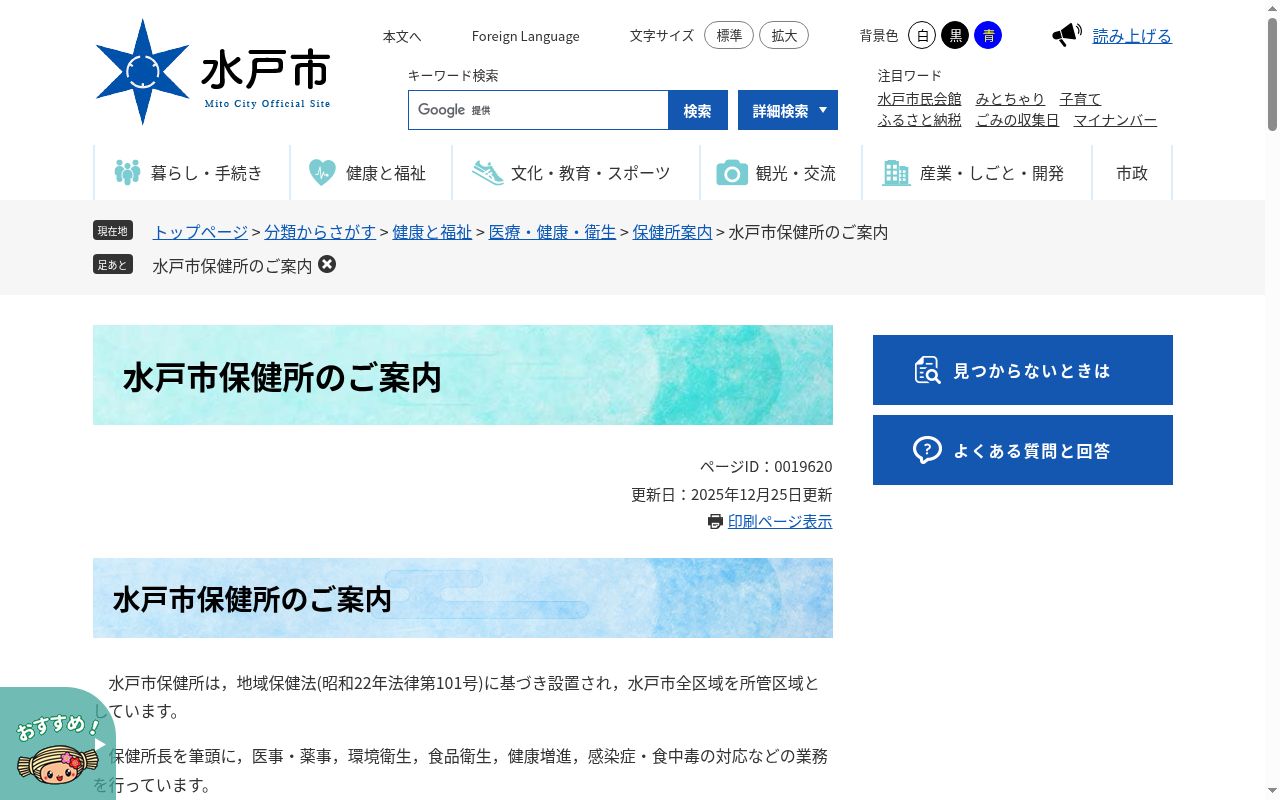Screen dimensions: 1280x800
Task: Choose blue 青 background color
Action: point(988,35)
